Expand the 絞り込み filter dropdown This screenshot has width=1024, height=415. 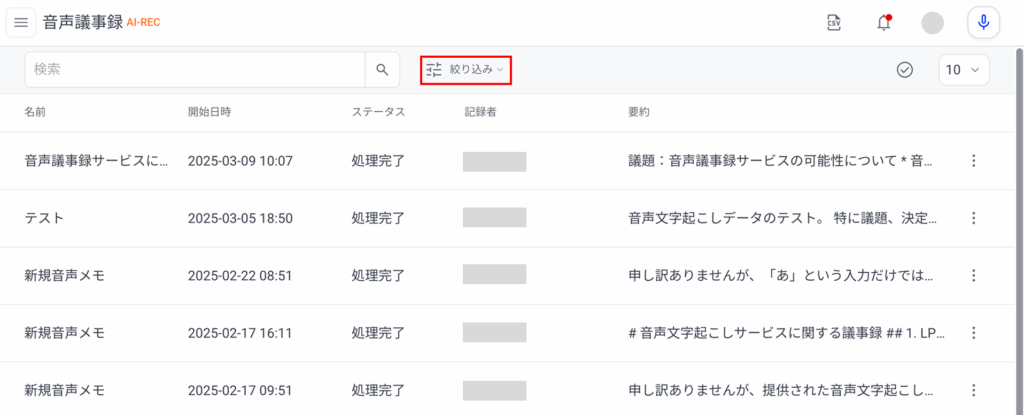pos(465,70)
